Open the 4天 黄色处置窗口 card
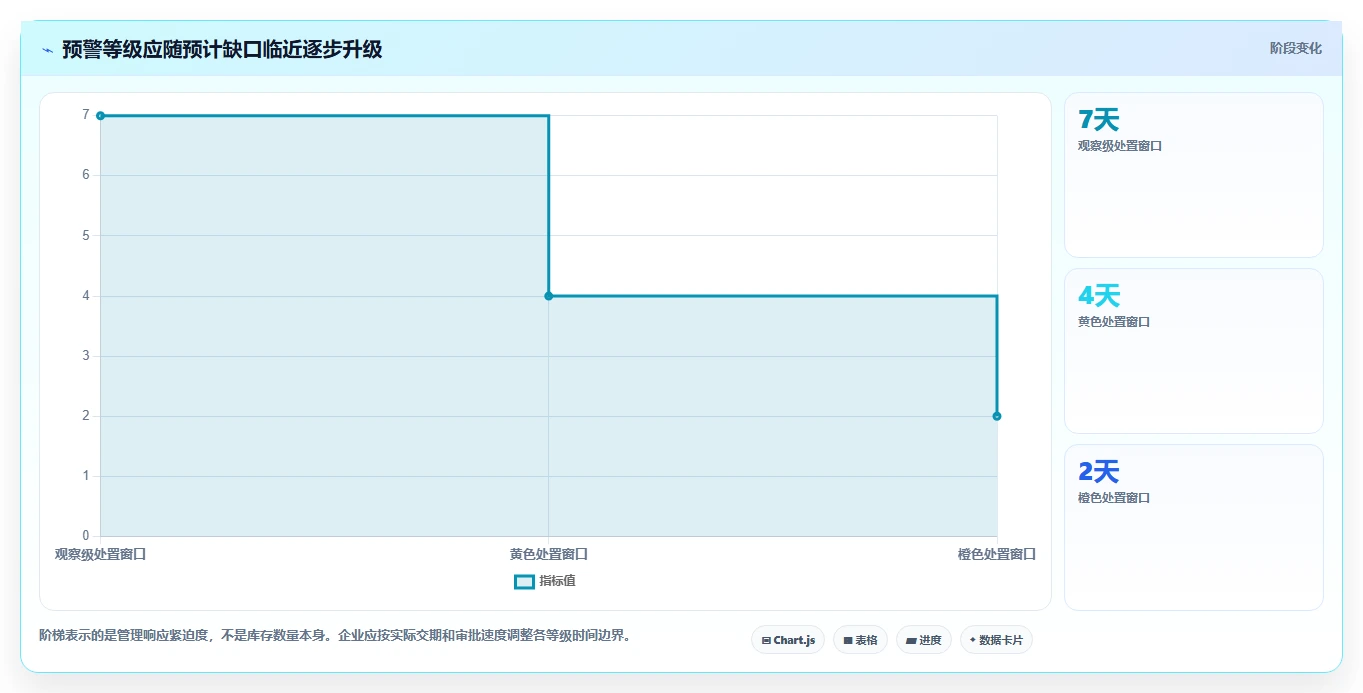The image size is (1363, 693). [x=1194, y=351]
